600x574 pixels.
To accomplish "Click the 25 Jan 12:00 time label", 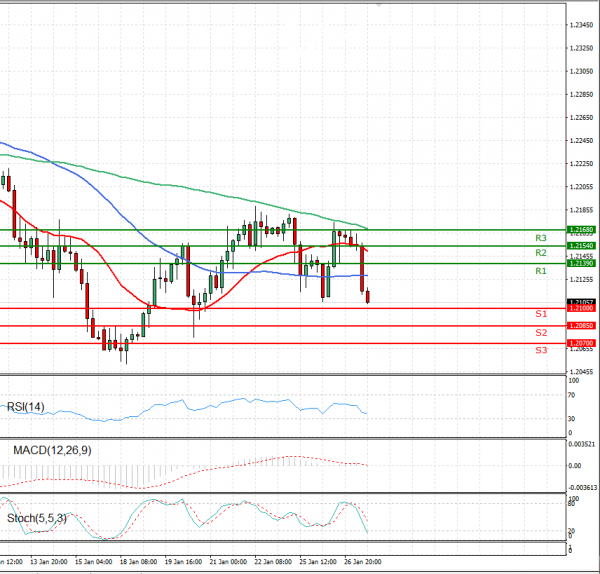I will click(x=318, y=562).
